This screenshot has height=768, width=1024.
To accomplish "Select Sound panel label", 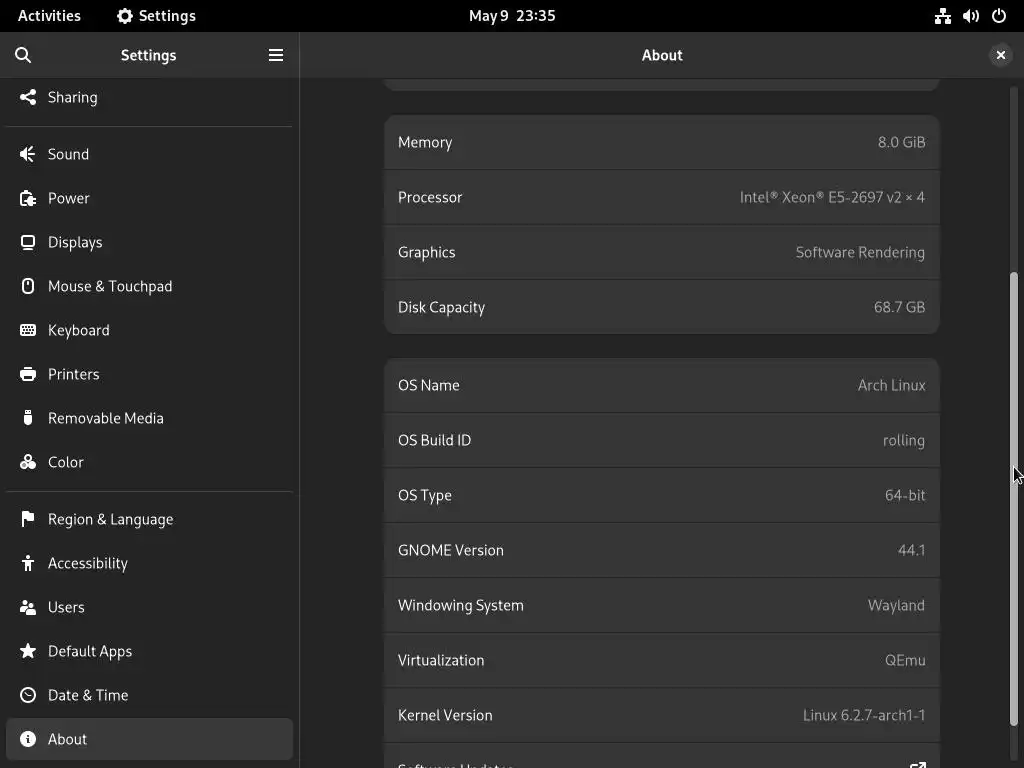I will click(68, 154).
